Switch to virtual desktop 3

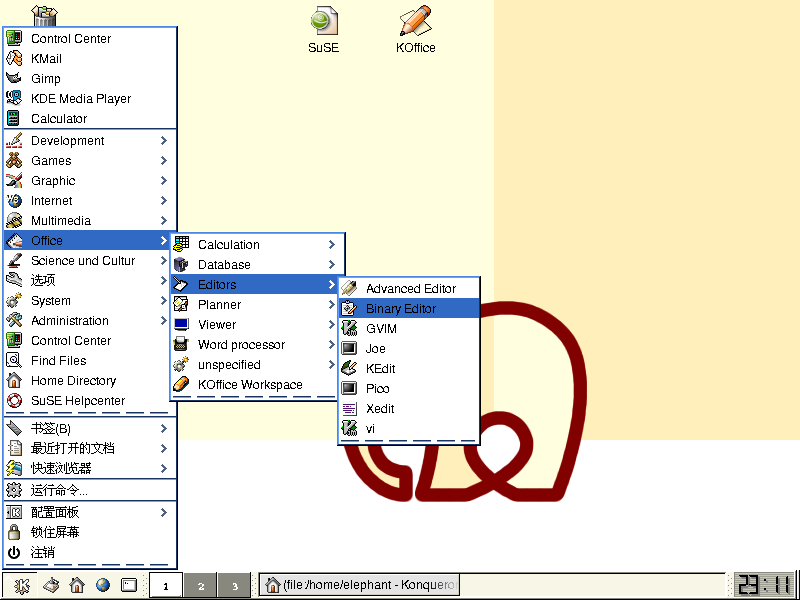click(x=235, y=586)
